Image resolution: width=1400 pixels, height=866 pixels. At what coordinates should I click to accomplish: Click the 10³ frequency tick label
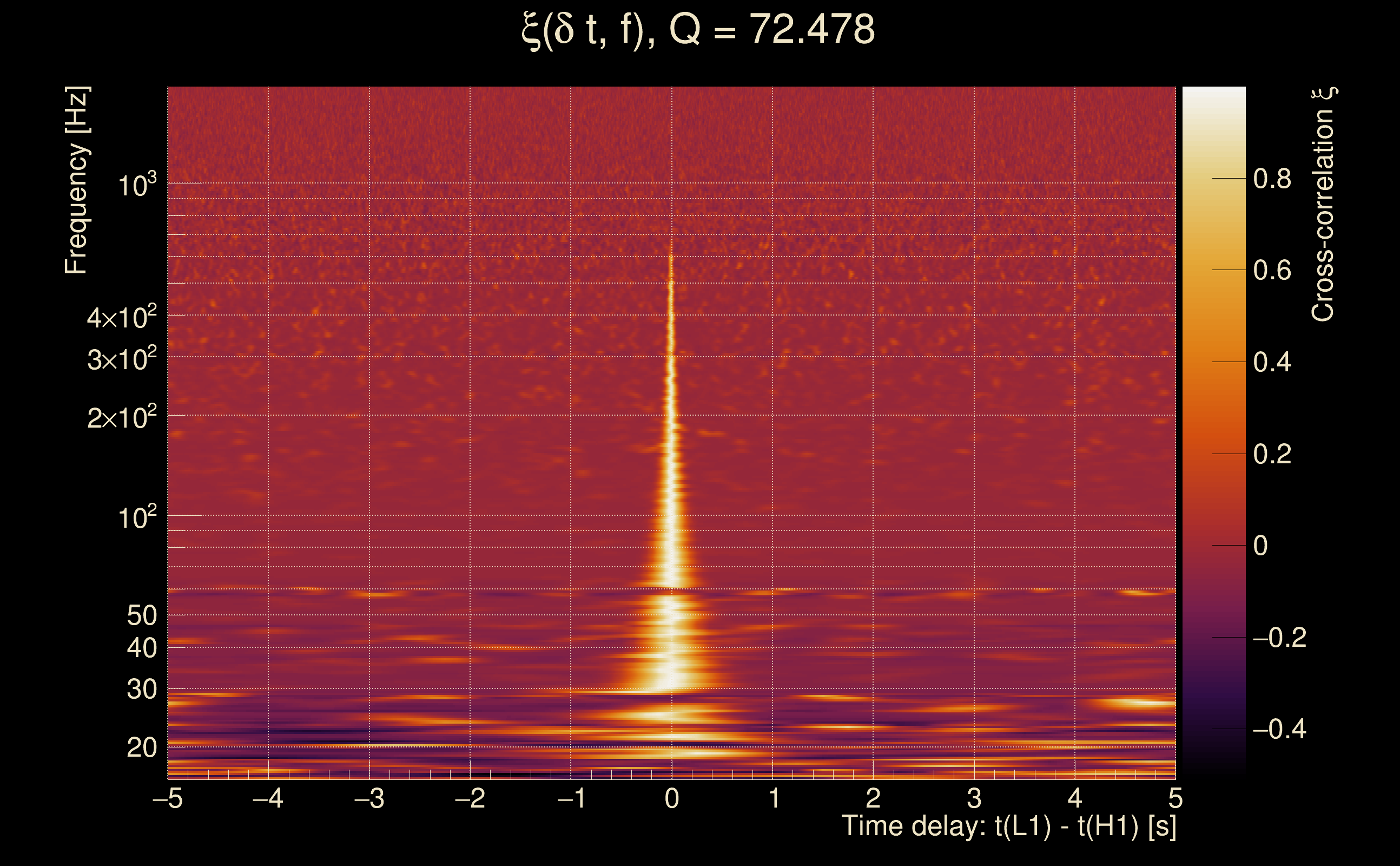click(x=137, y=185)
